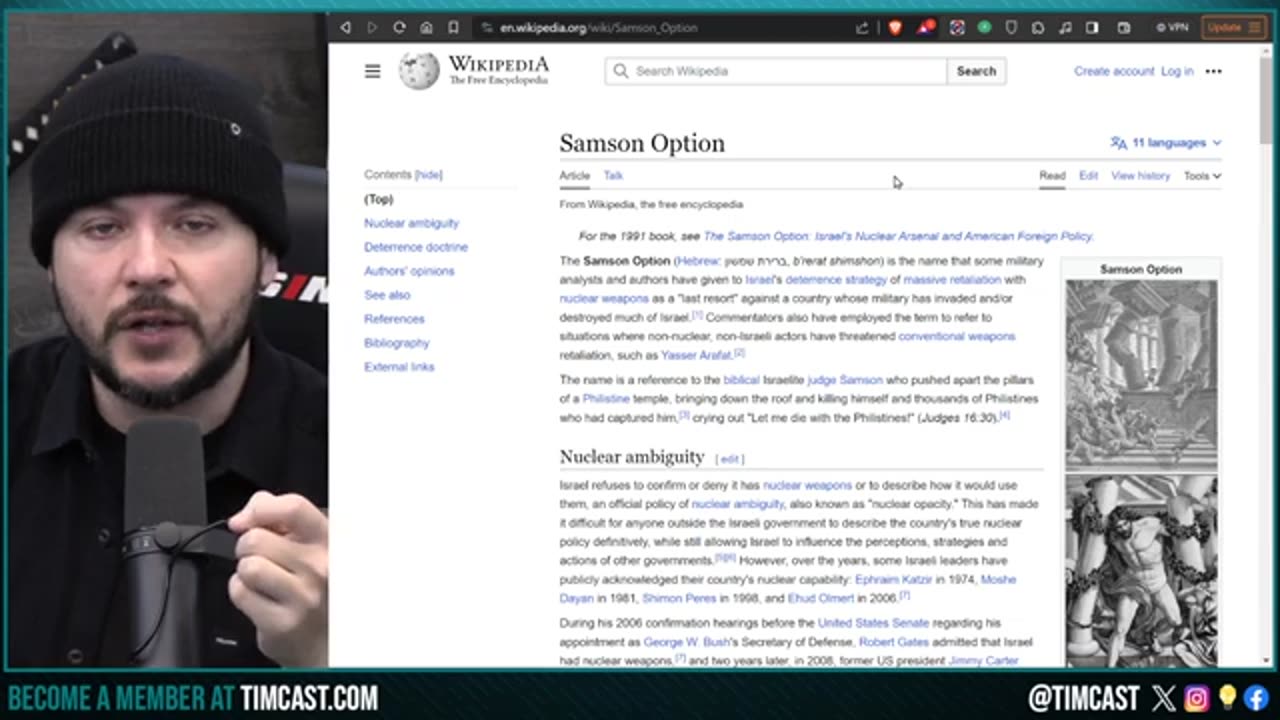Image resolution: width=1280 pixels, height=720 pixels.
Task: Jump to External links in contents
Action: click(x=399, y=367)
